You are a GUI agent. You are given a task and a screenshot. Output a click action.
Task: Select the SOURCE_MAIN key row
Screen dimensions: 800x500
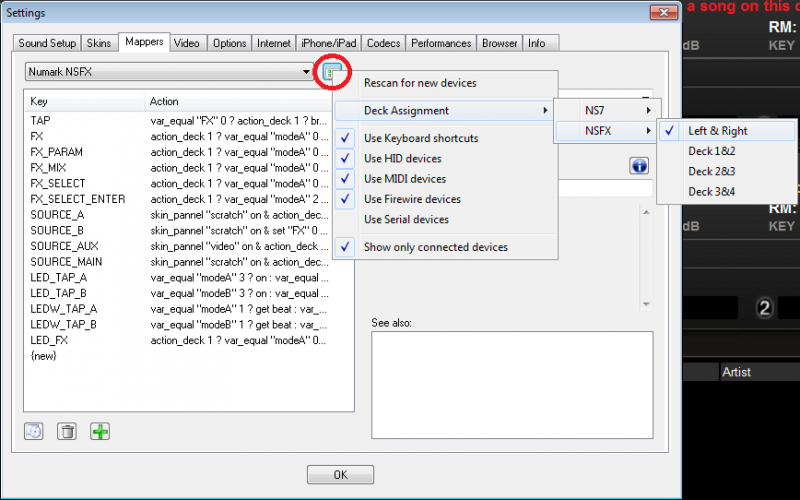tap(189, 262)
